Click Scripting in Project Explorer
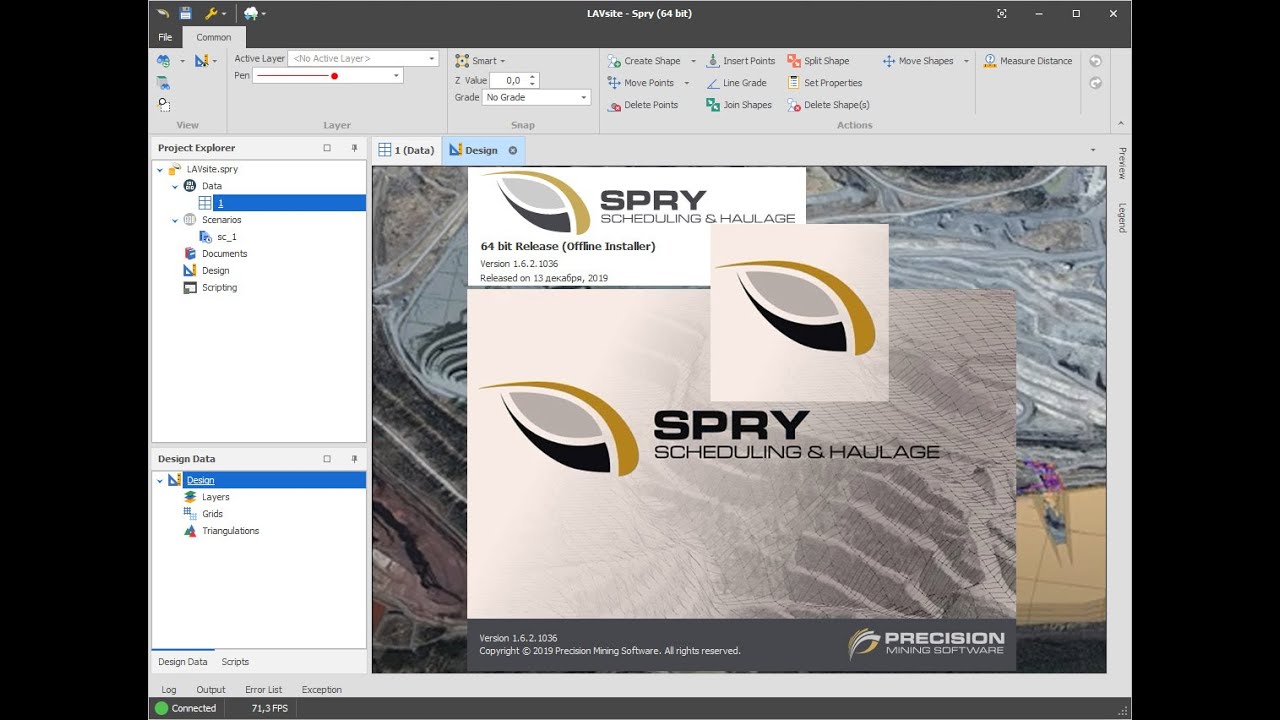 [219, 288]
